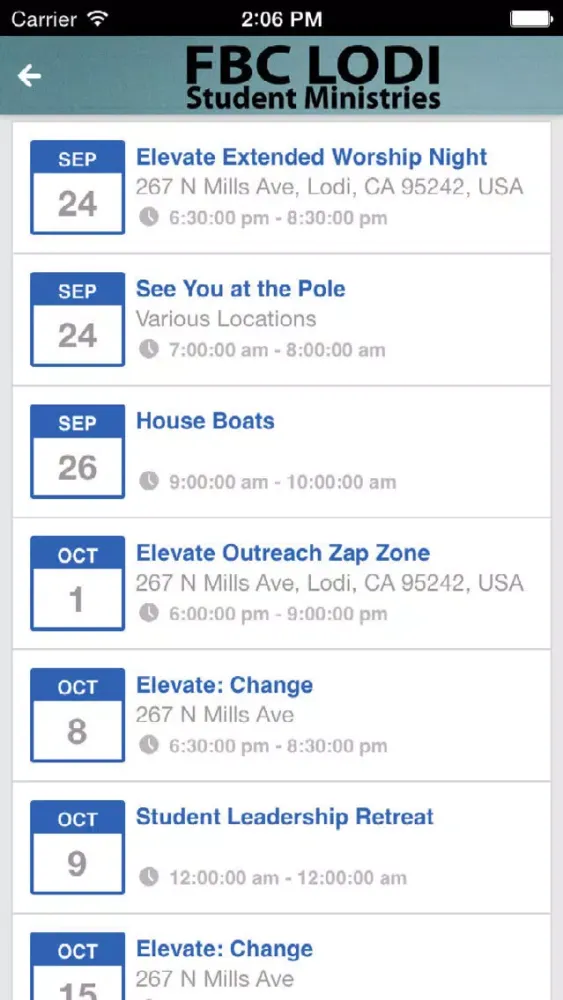Open the Oct 9 calendar badge
The width and height of the screenshot is (563, 1000).
pos(77,847)
